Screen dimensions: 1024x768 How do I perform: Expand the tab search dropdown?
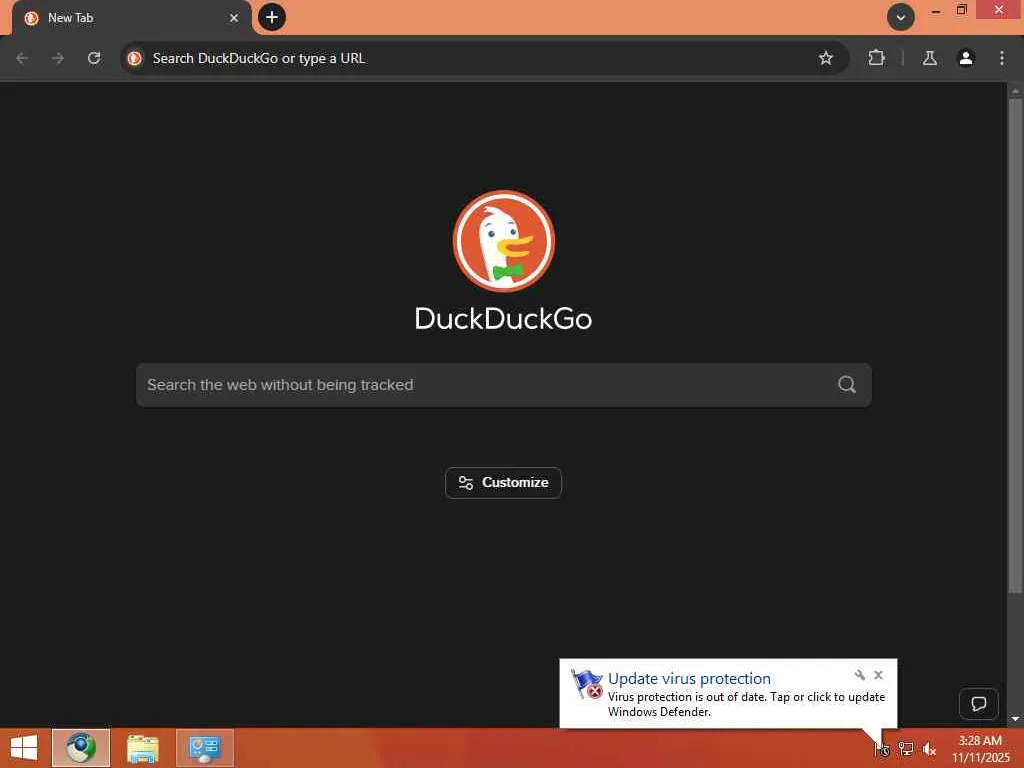(901, 17)
